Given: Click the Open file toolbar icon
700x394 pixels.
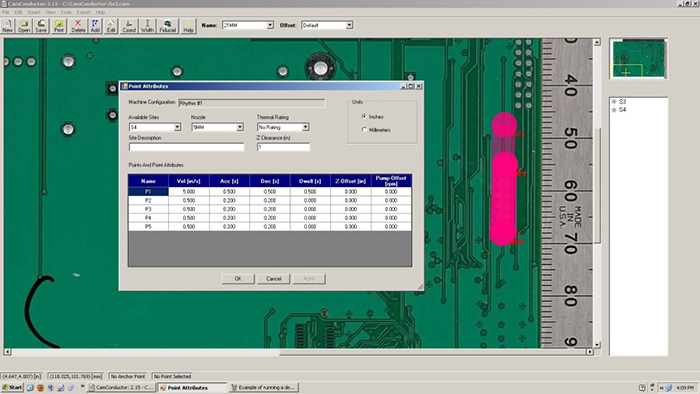Looking at the screenshot, I should (24, 26).
